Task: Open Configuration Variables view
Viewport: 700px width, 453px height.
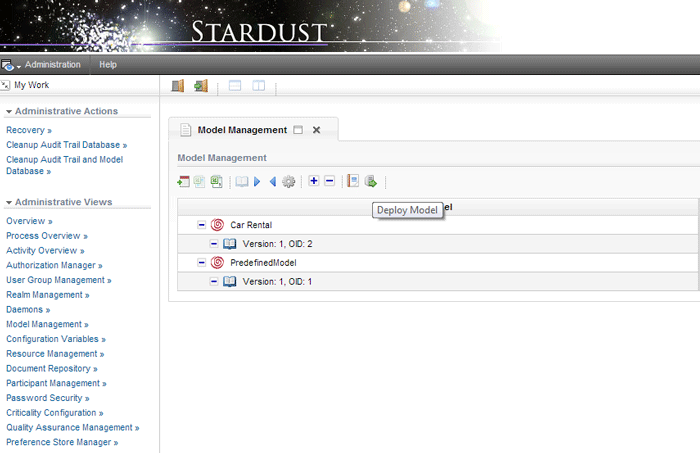Action: click(x=56, y=339)
